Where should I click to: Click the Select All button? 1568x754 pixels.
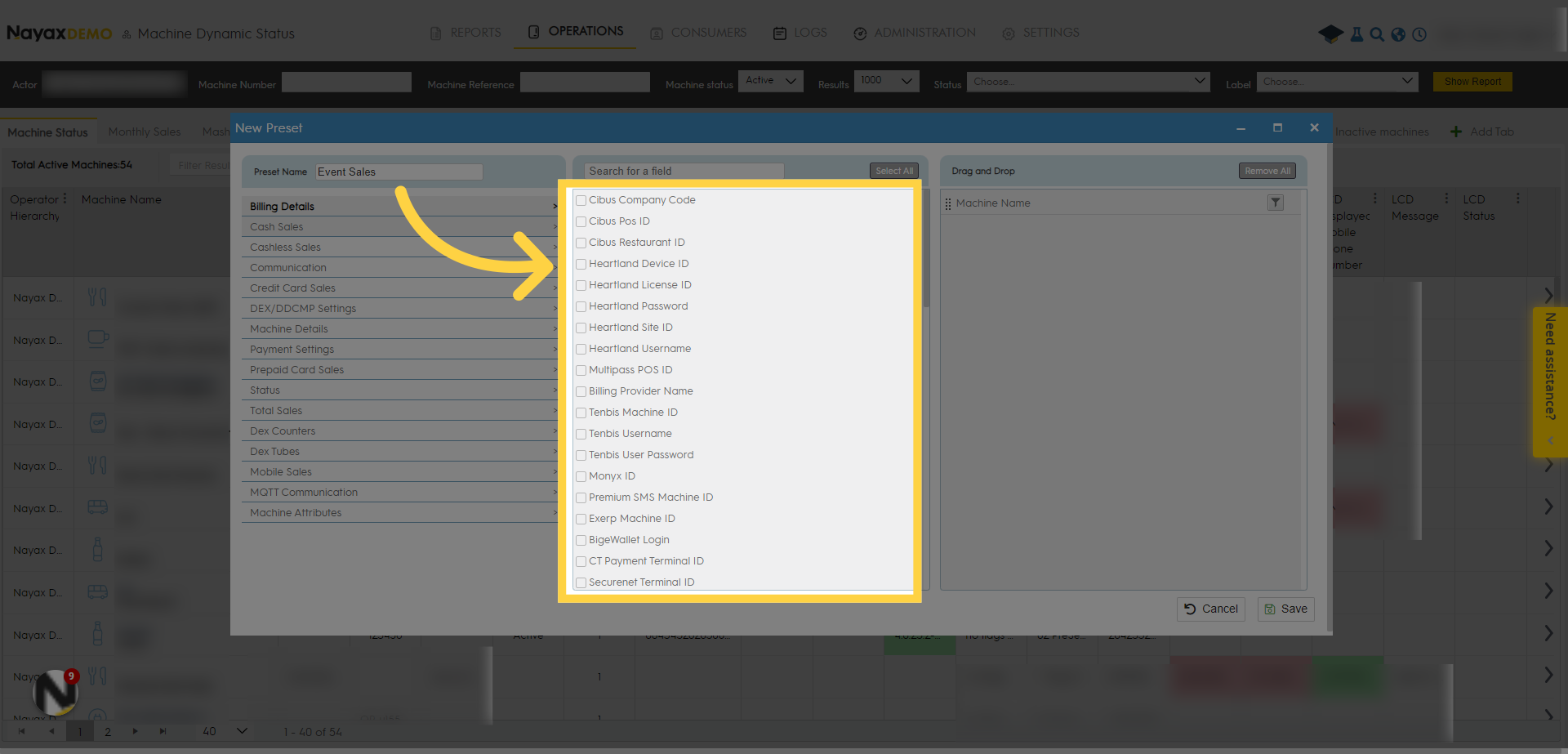[x=894, y=171]
